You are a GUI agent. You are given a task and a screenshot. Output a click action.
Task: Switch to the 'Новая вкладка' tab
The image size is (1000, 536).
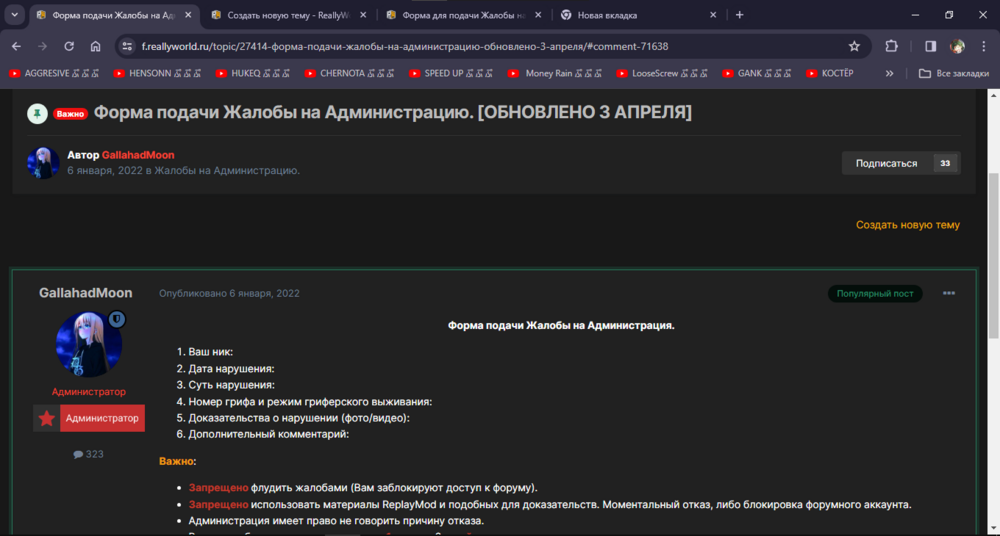[x=640, y=15]
